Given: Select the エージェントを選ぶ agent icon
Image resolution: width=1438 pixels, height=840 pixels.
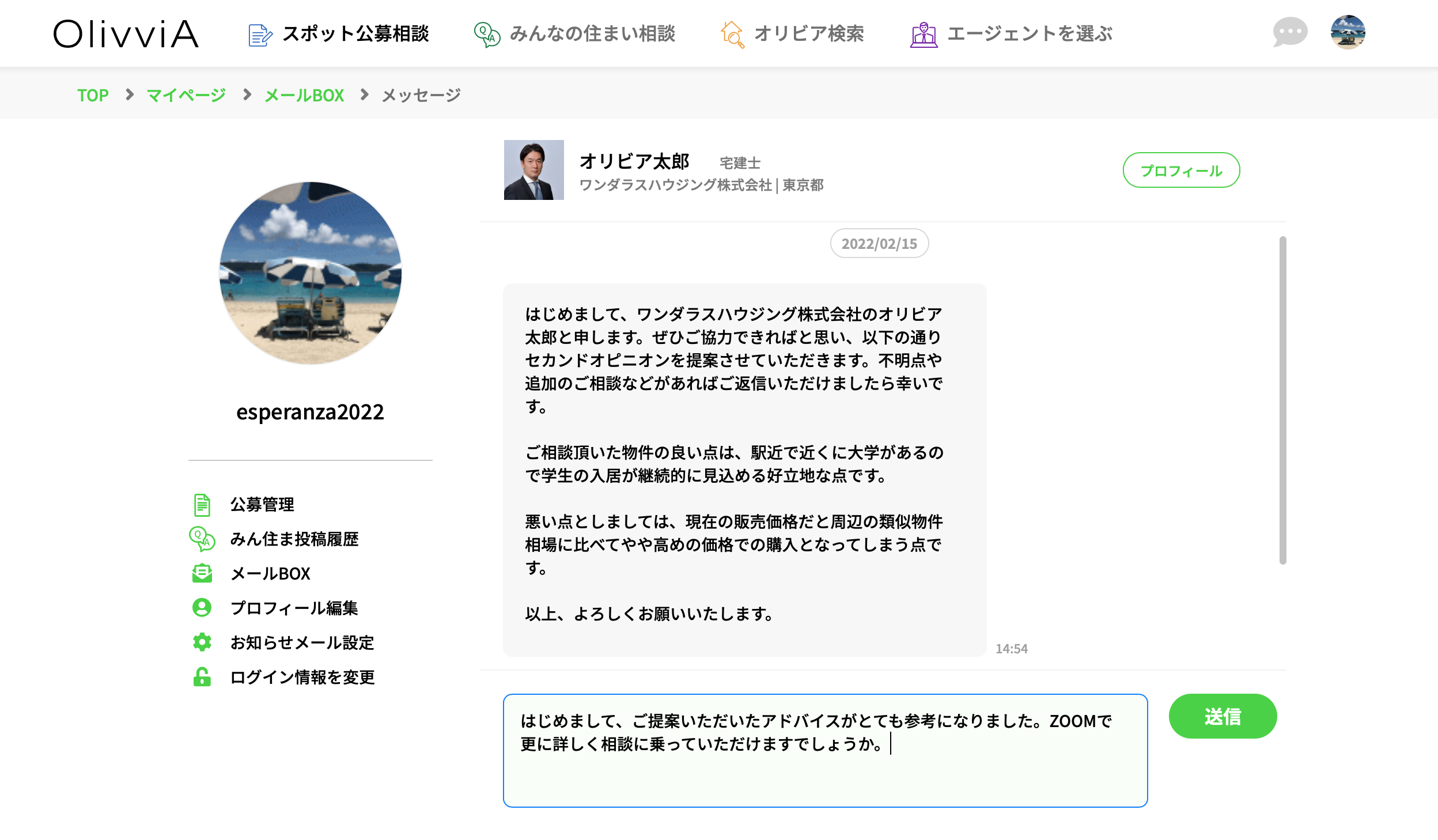Looking at the screenshot, I should tap(925, 35).
